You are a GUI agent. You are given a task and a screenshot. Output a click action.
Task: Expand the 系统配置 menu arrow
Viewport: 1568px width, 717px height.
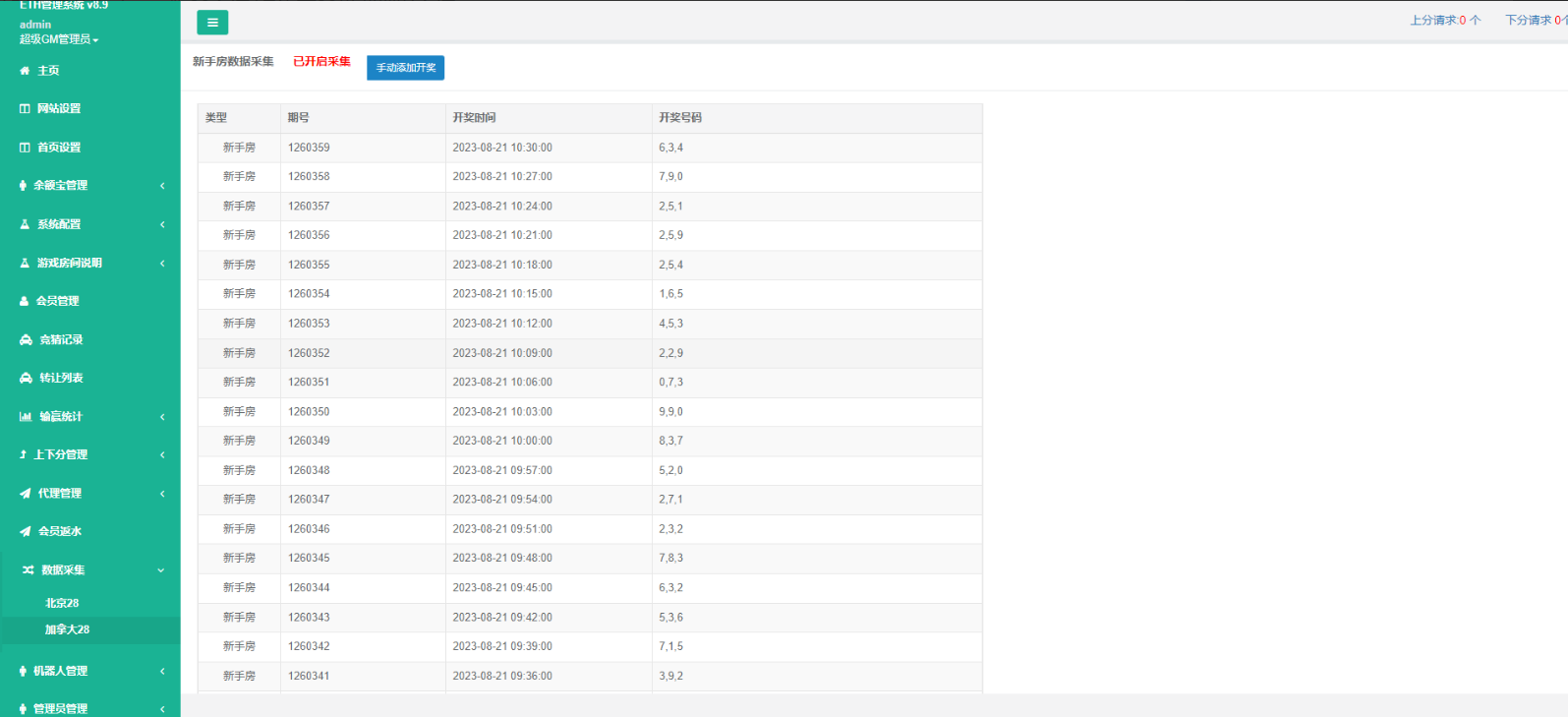[162, 225]
